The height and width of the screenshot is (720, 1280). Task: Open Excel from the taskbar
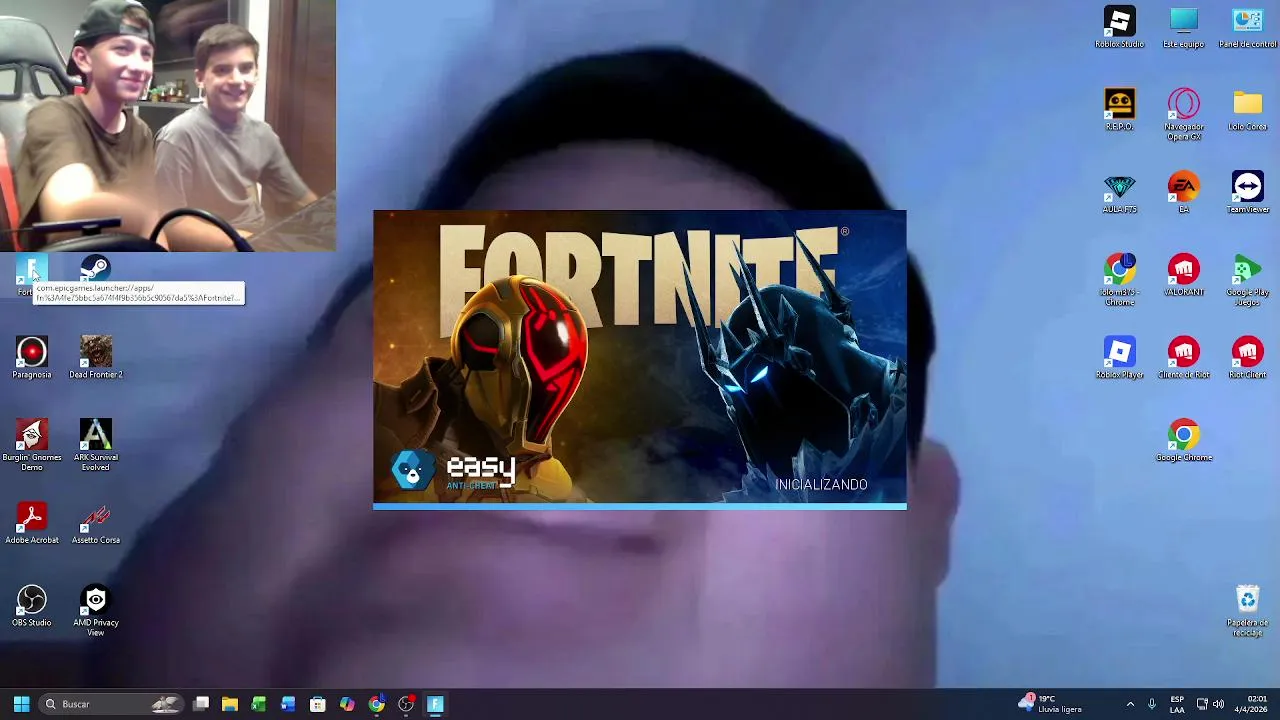point(259,704)
